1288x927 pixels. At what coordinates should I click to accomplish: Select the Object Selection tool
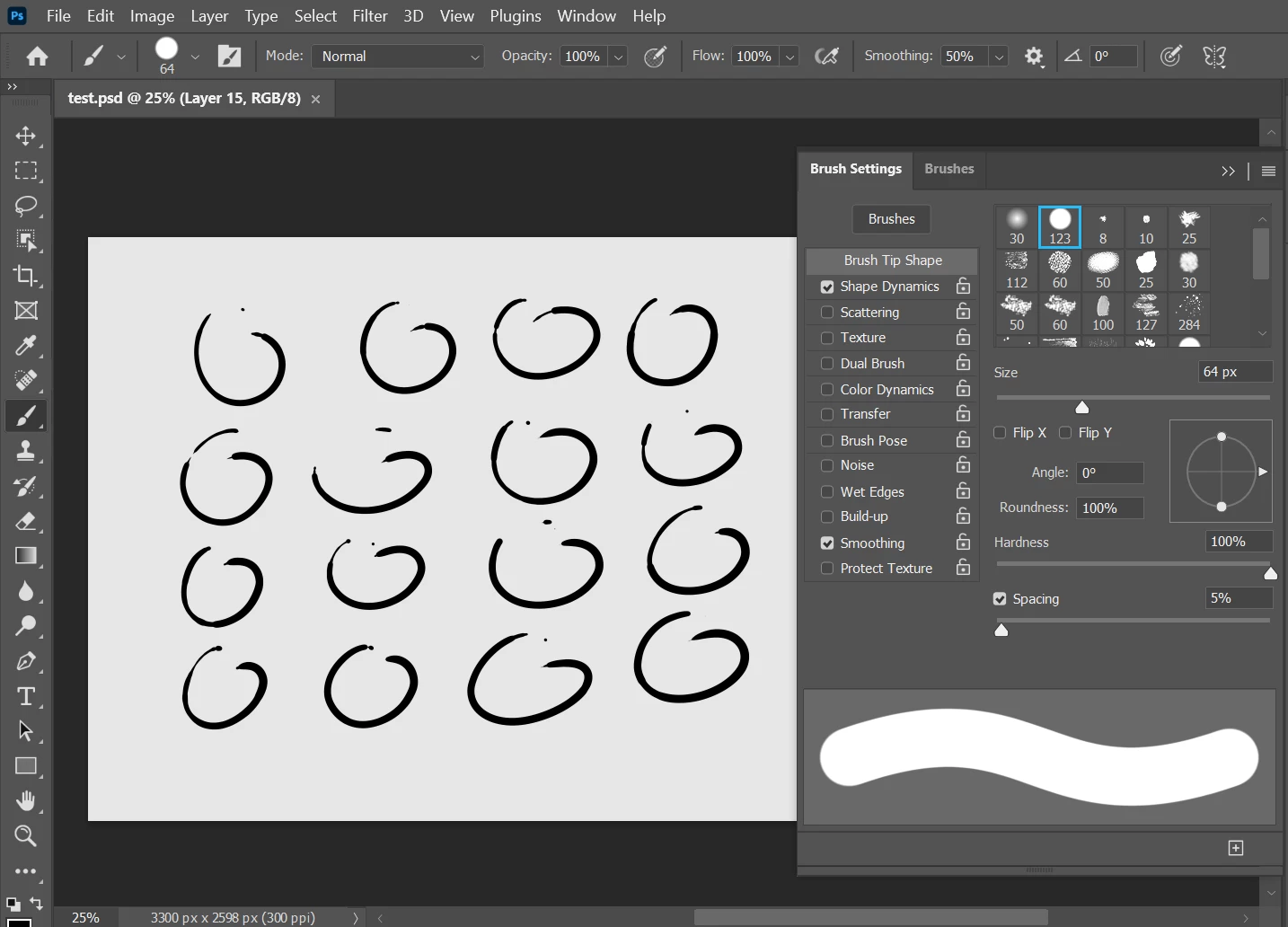[x=26, y=241]
